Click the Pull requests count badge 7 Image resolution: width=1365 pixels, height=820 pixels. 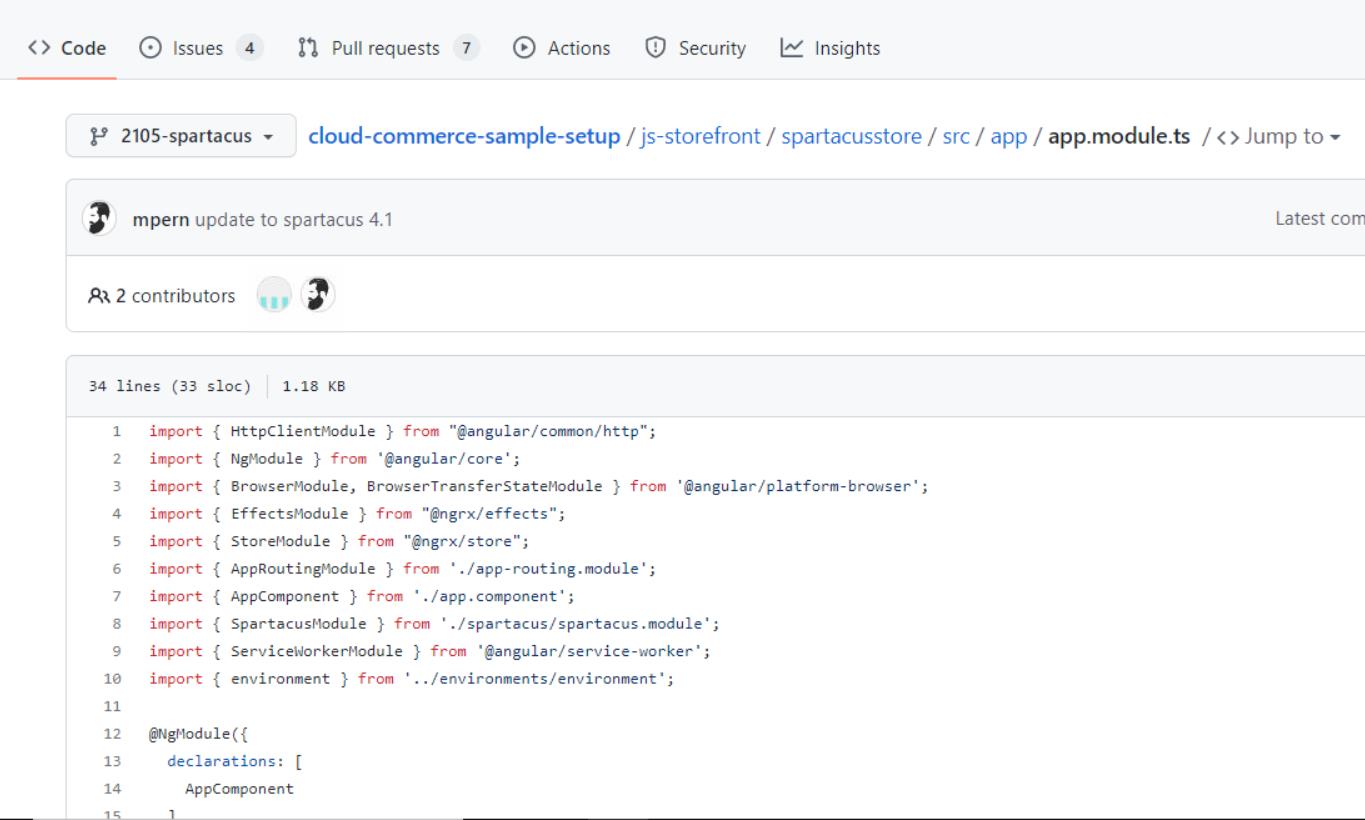465,48
